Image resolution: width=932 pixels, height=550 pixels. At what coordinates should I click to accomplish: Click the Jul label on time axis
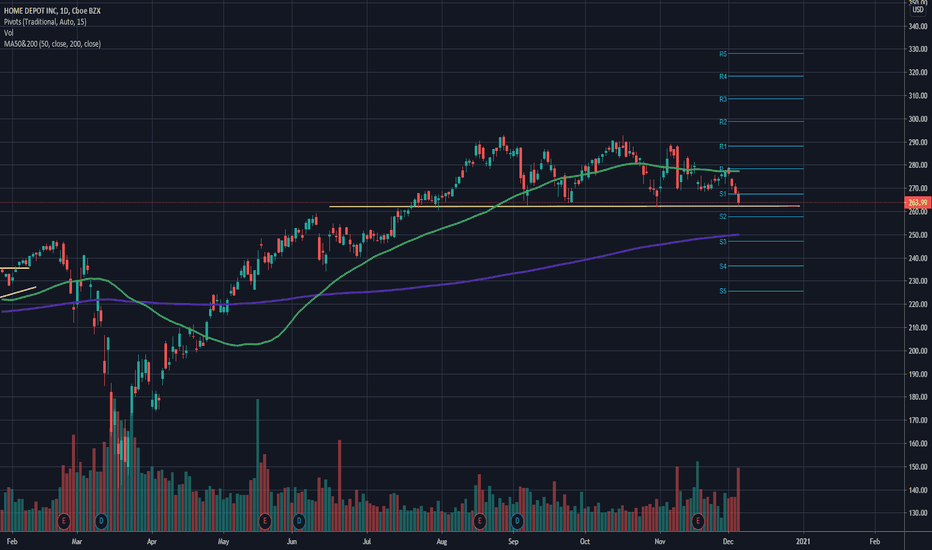coord(367,542)
